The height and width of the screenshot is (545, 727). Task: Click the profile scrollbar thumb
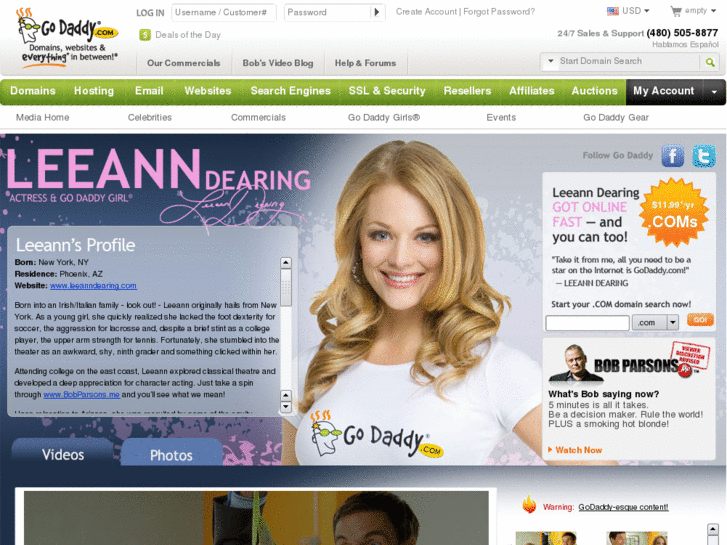(286, 288)
